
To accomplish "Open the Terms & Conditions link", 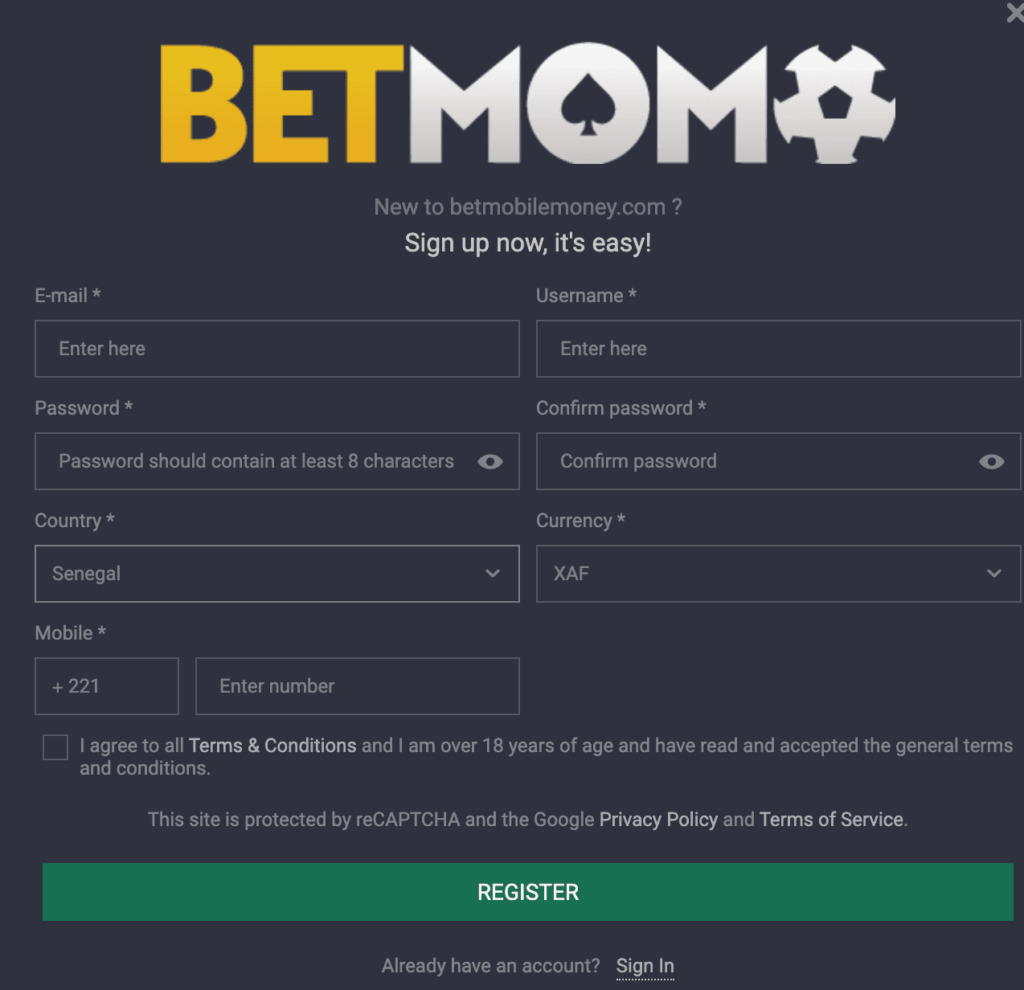I will (272, 746).
